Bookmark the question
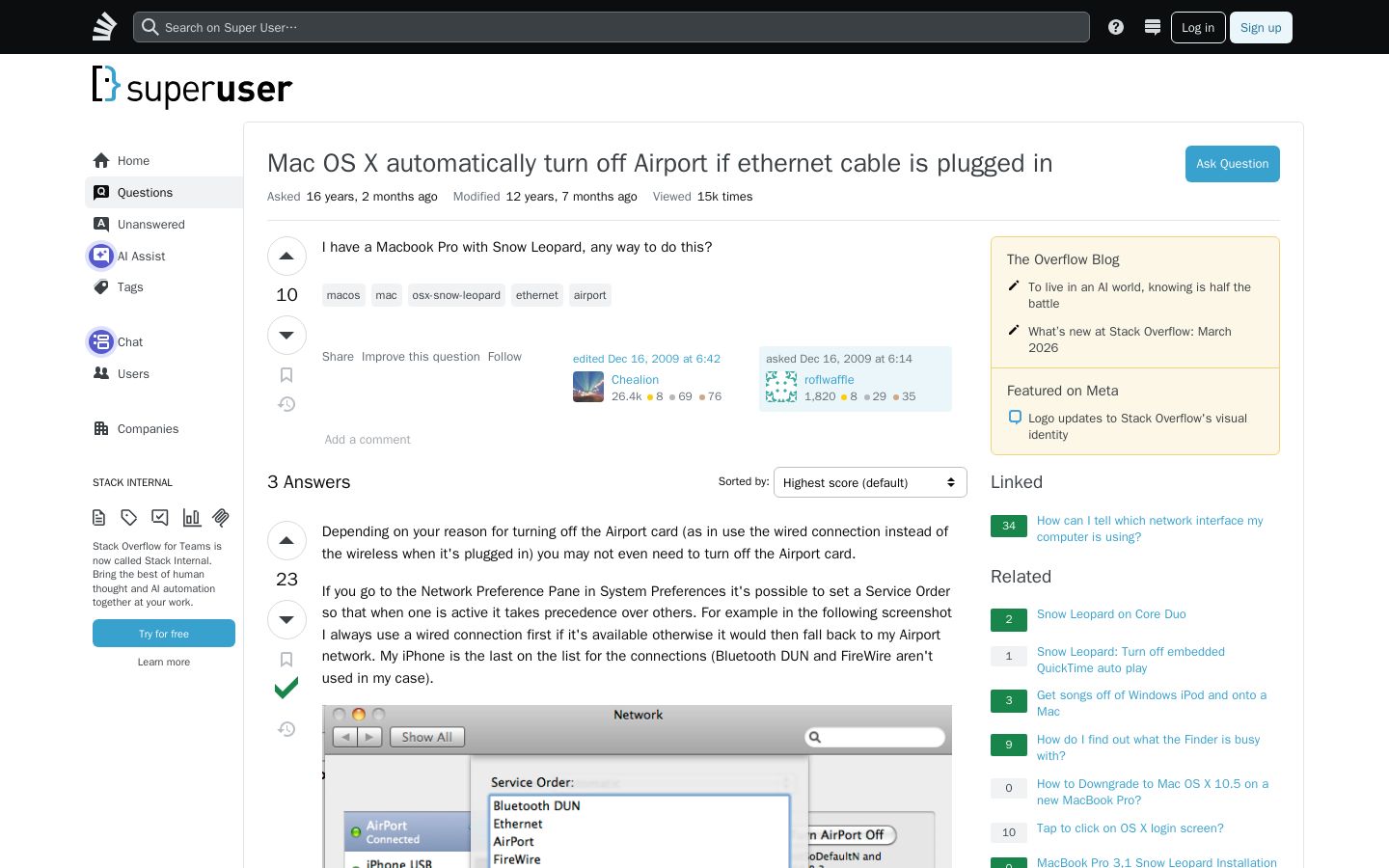Image resolution: width=1389 pixels, height=868 pixels. point(286,375)
